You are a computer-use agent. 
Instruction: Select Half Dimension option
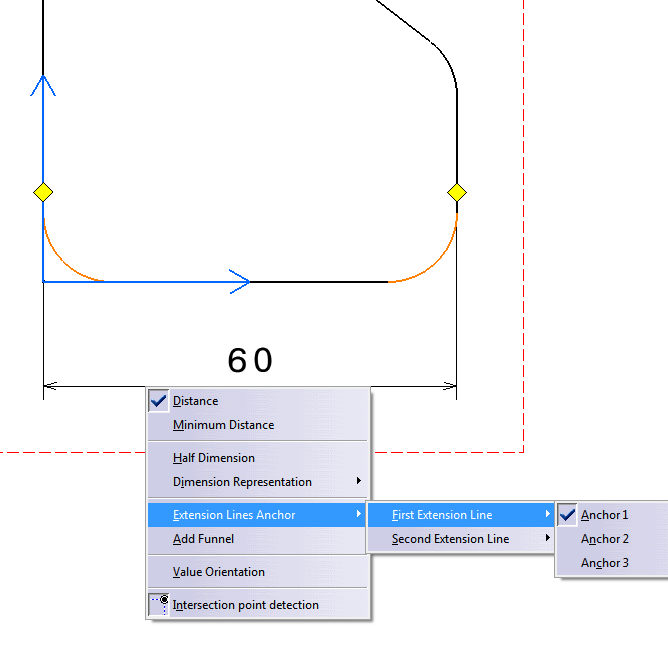(257, 458)
